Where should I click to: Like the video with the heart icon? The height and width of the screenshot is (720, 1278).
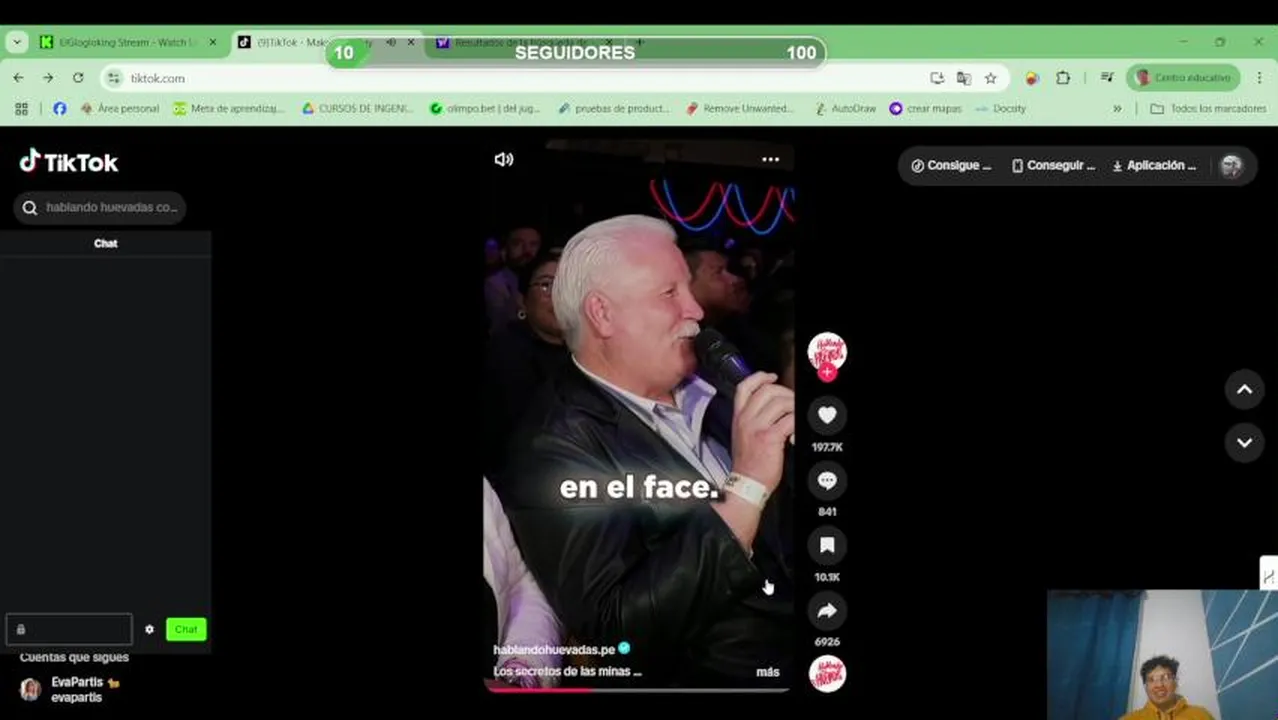[827, 415]
